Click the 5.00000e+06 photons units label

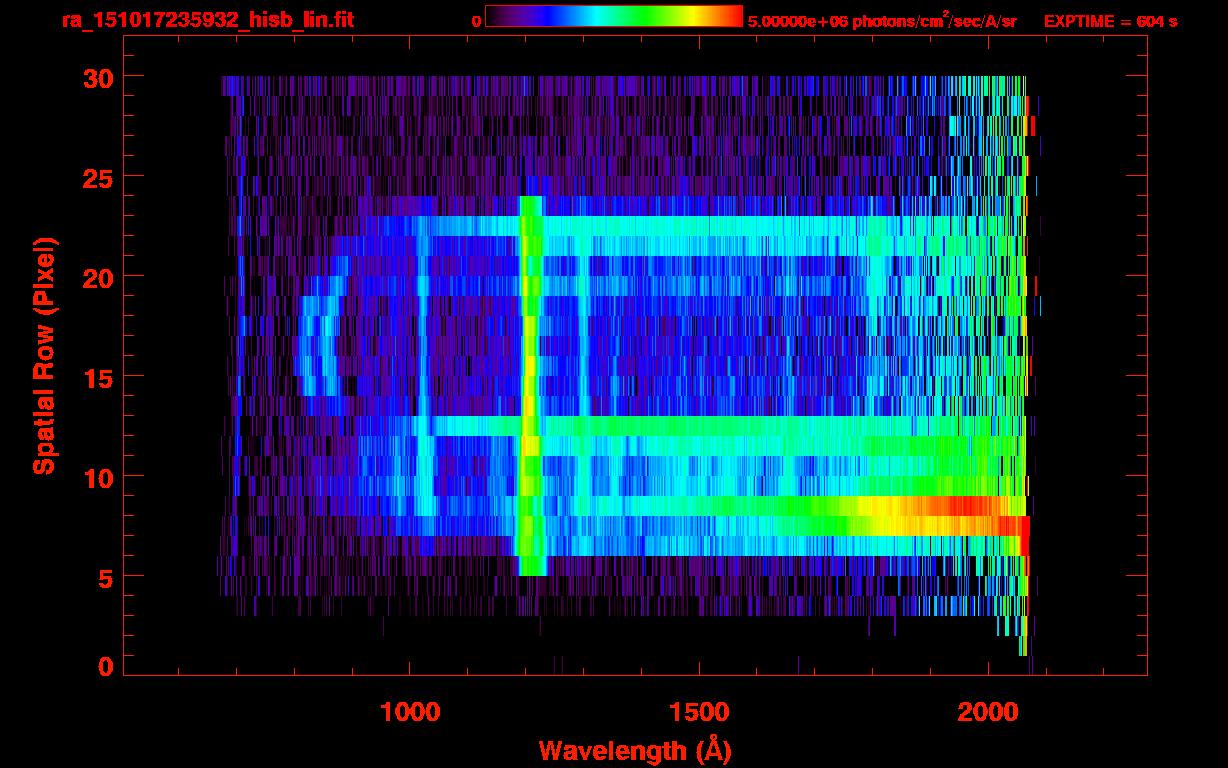882,20
